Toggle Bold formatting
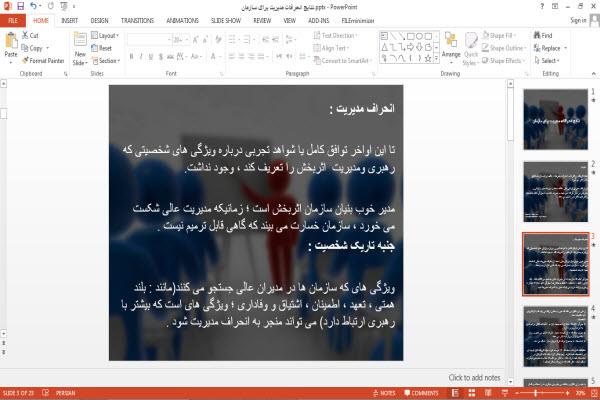600x400 pixels. click(x=131, y=57)
